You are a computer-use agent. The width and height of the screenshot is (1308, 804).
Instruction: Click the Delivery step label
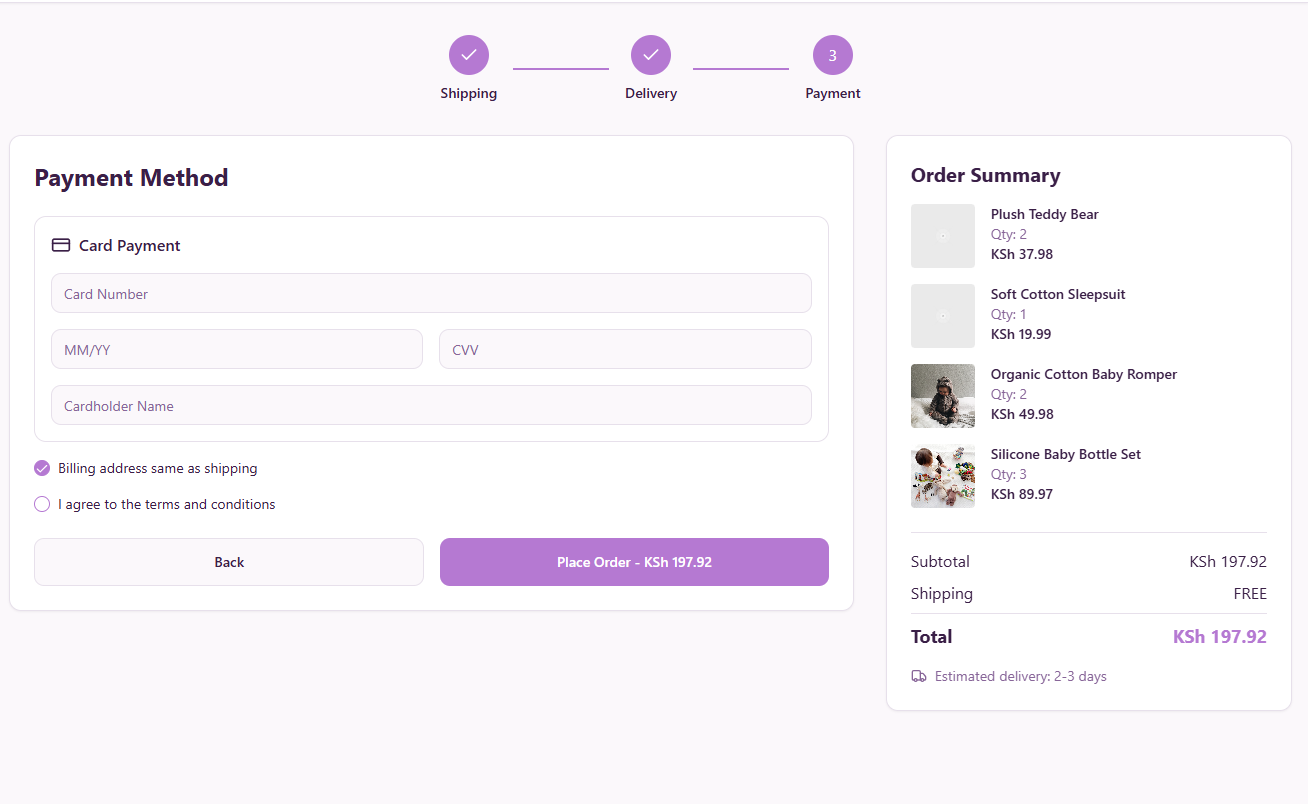point(650,93)
